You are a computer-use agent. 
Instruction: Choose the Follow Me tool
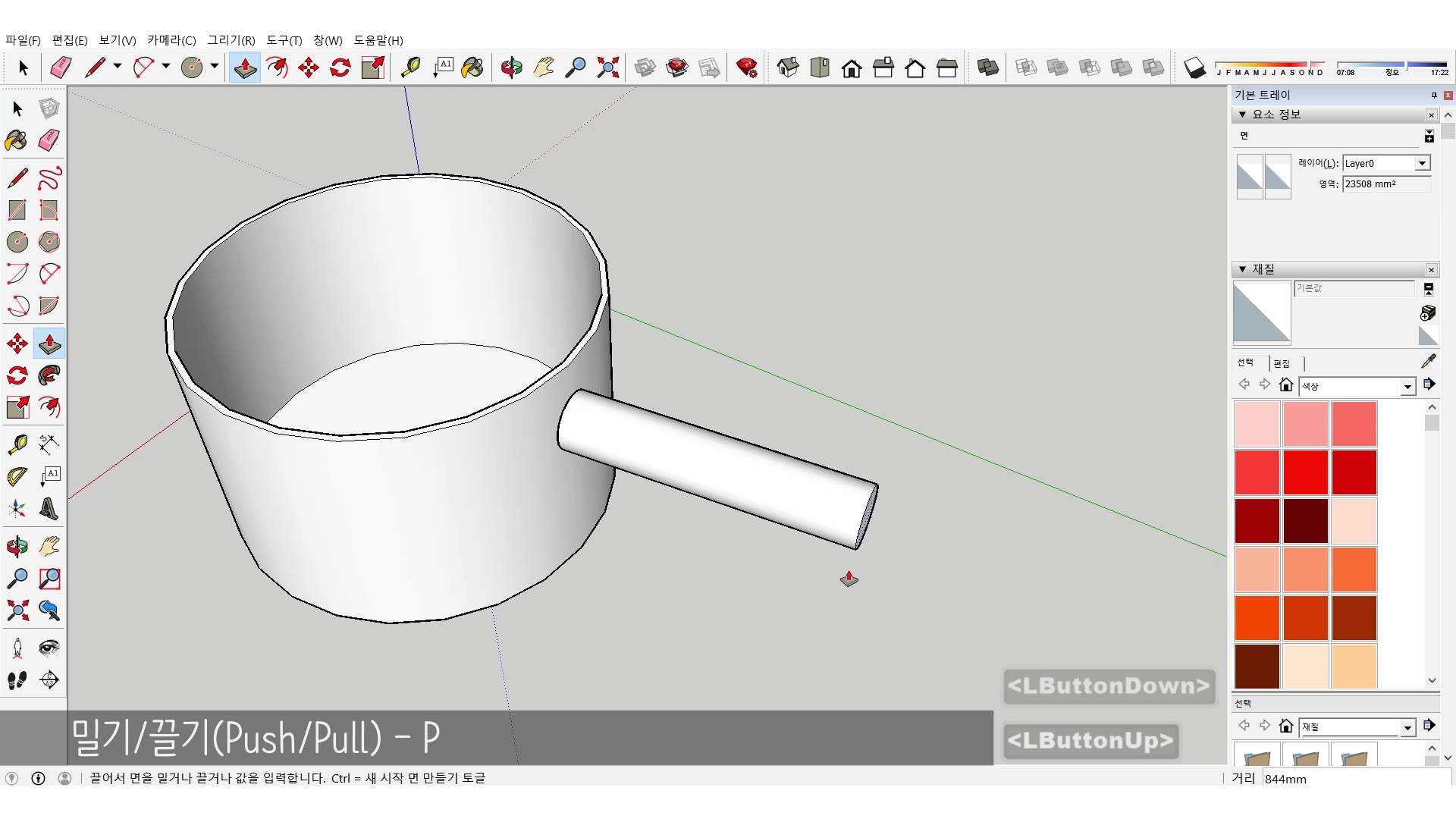click(49, 375)
